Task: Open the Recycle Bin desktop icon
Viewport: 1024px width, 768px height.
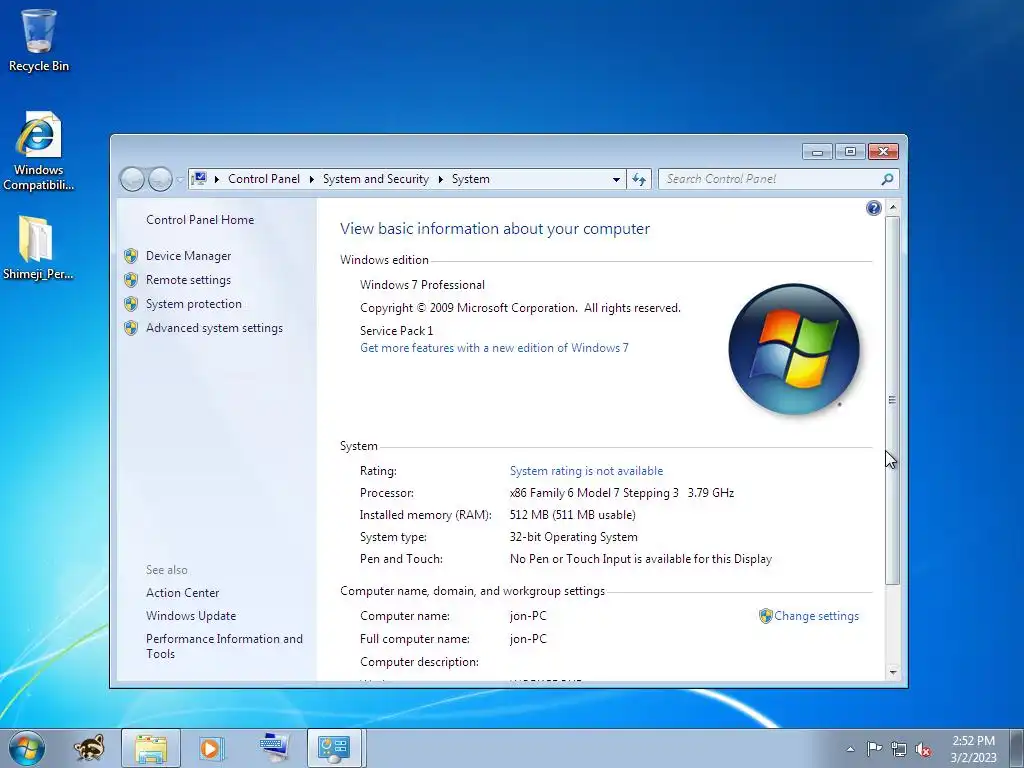Action: [39, 40]
